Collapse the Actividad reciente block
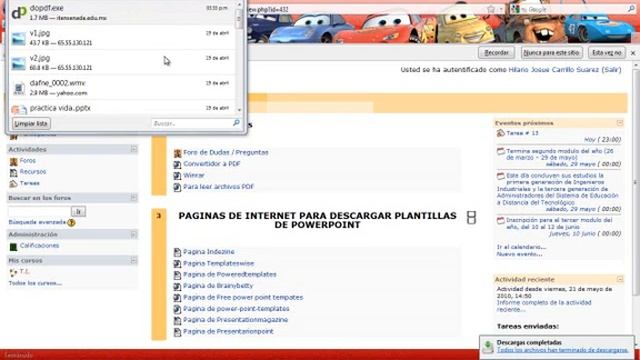The image size is (640, 360). [x=620, y=280]
